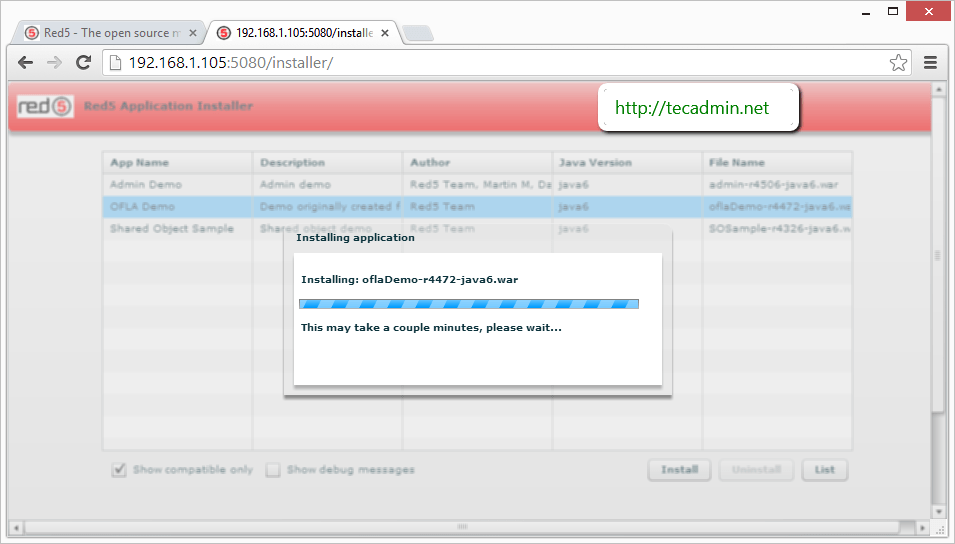The height and width of the screenshot is (544, 955).
Task: Go back with browser back arrow
Action: tap(26, 62)
